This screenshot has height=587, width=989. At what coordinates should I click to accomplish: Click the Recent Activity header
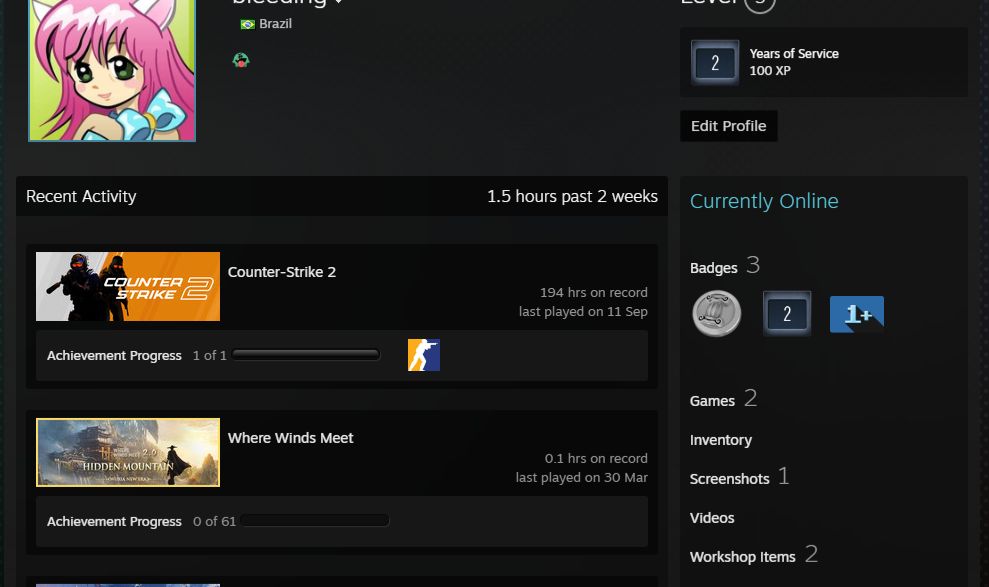tap(81, 197)
